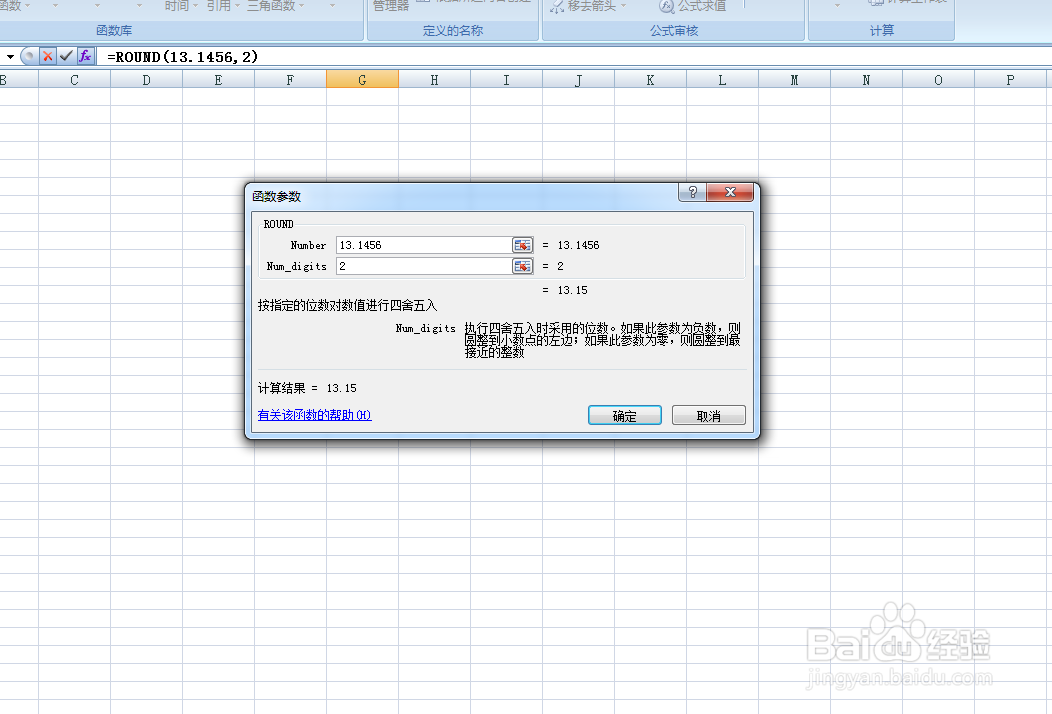This screenshot has height=714, width=1052.
Task: Click the Num_digits label beside the input
Action: pyautogui.click(x=297, y=266)
